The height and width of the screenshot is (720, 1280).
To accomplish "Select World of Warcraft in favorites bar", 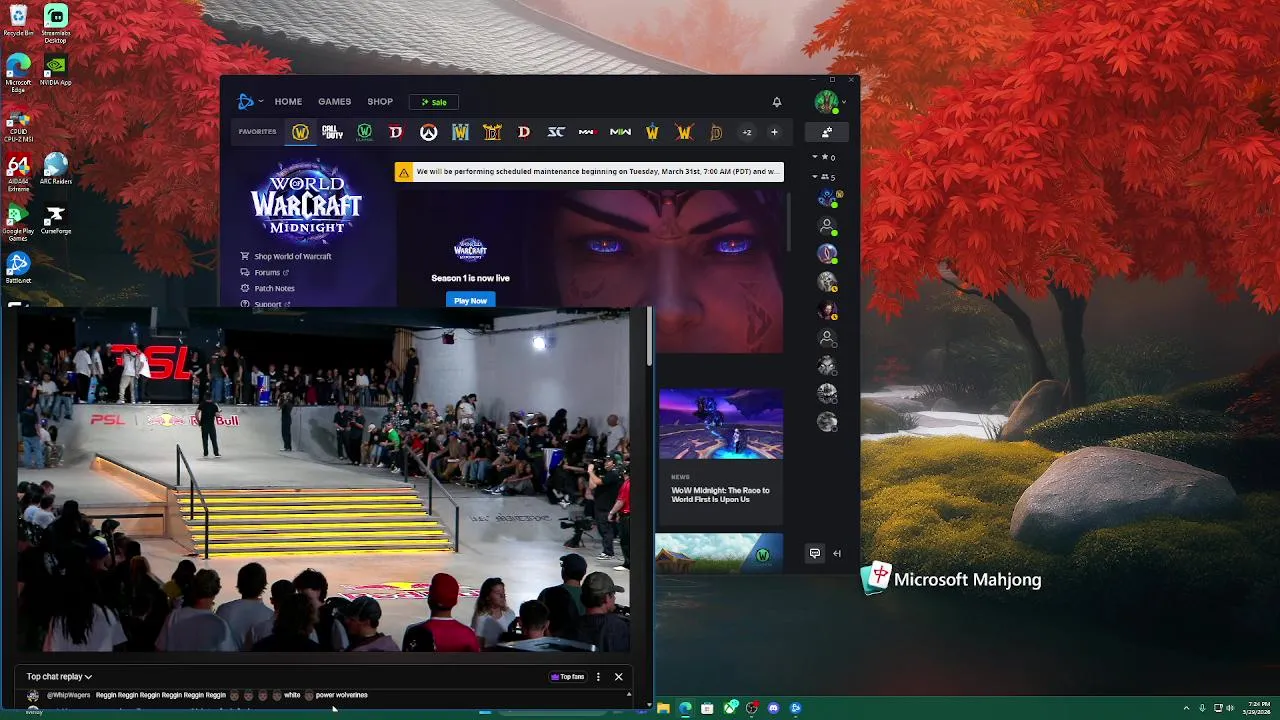I will pos(300,132).
